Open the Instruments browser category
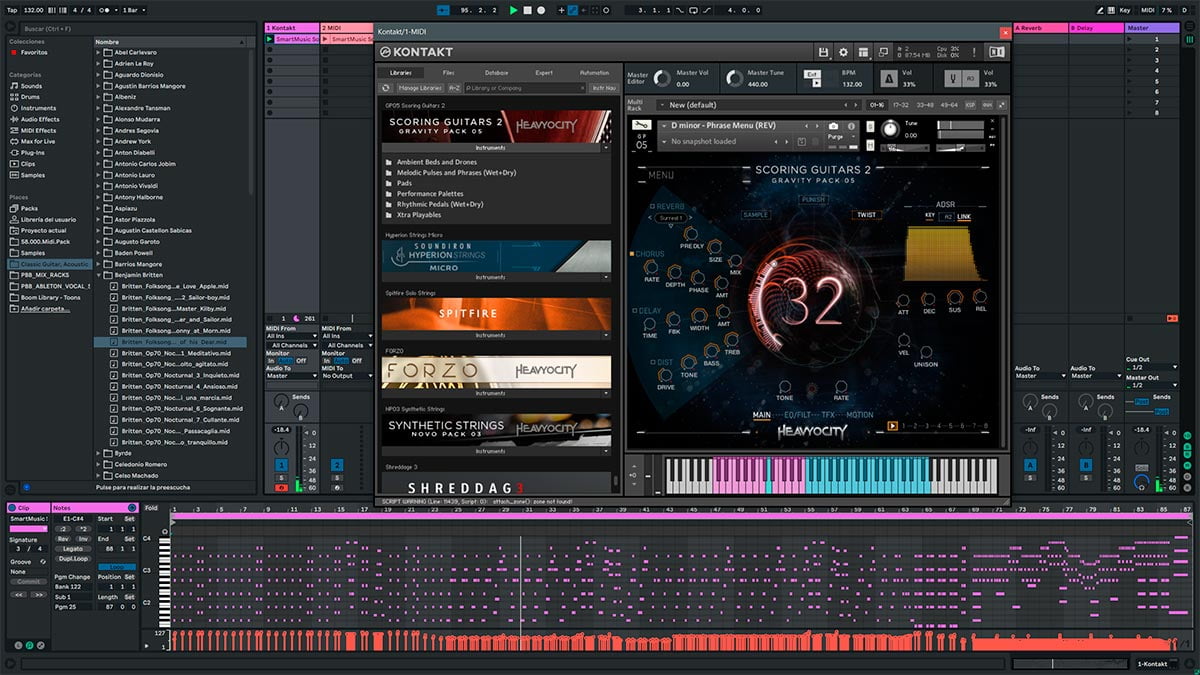Viewport: 1200px width, 675px height. pos(38,108)
